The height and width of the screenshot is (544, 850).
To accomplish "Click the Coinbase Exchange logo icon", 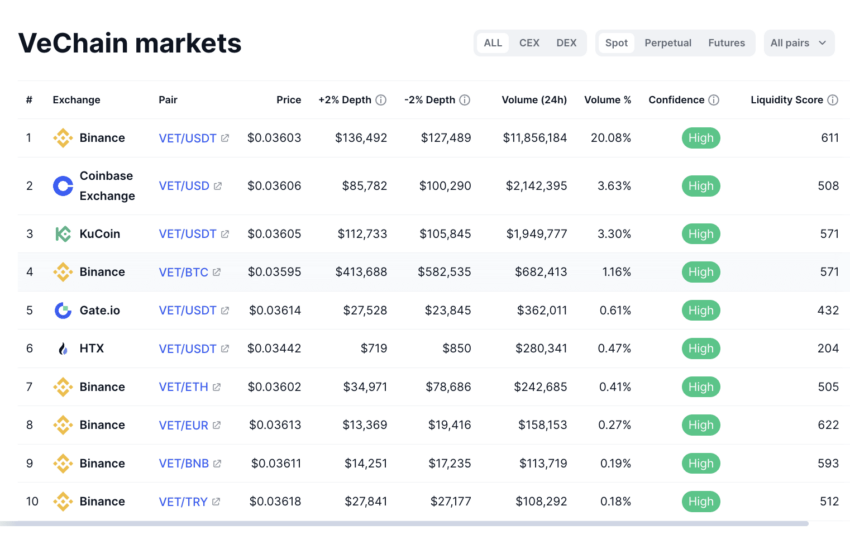I will 63,186.
